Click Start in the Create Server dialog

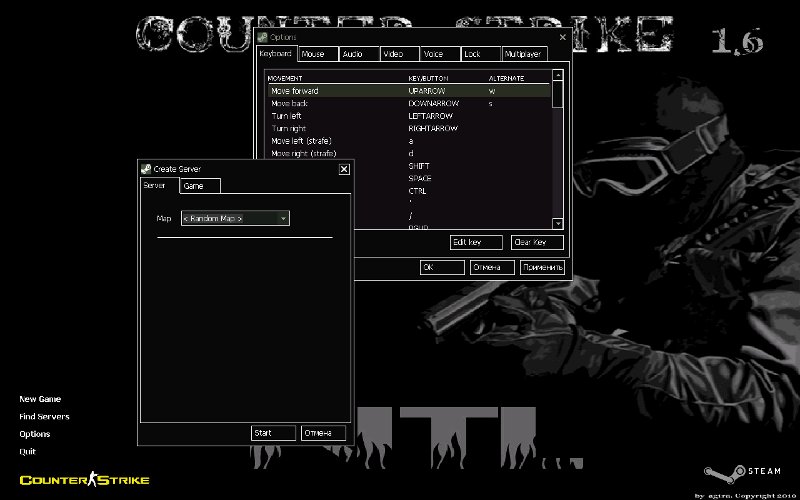[273, 433]
